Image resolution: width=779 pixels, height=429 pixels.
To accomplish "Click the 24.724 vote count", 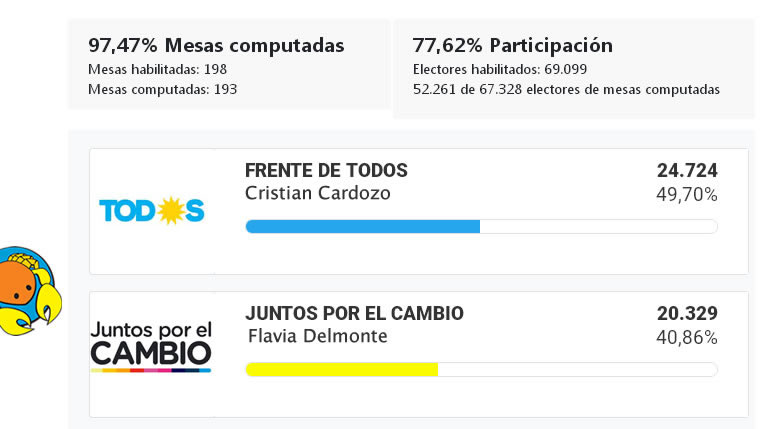I will [x=687, y=171].
